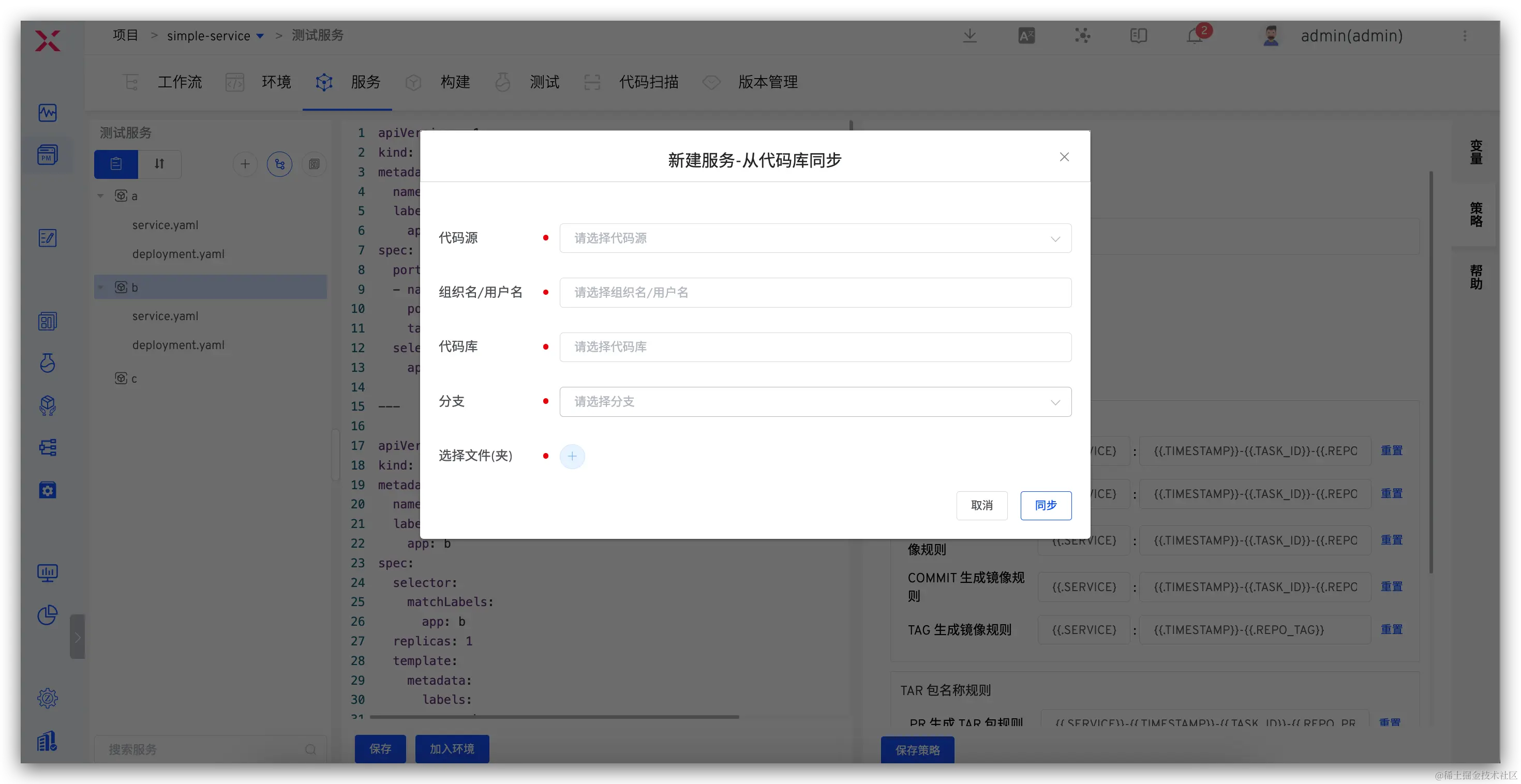
Task: Expand the sidebar collapse handle
Action: 78,637
